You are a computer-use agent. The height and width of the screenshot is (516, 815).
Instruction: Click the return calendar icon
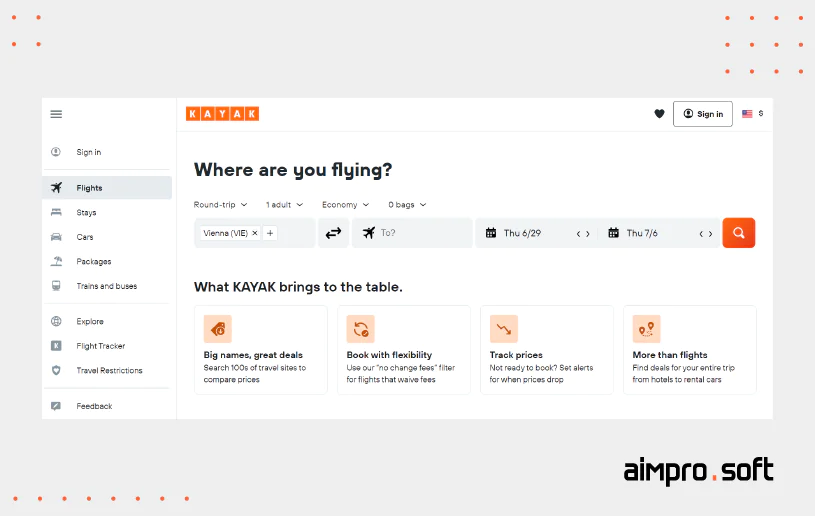613,233
